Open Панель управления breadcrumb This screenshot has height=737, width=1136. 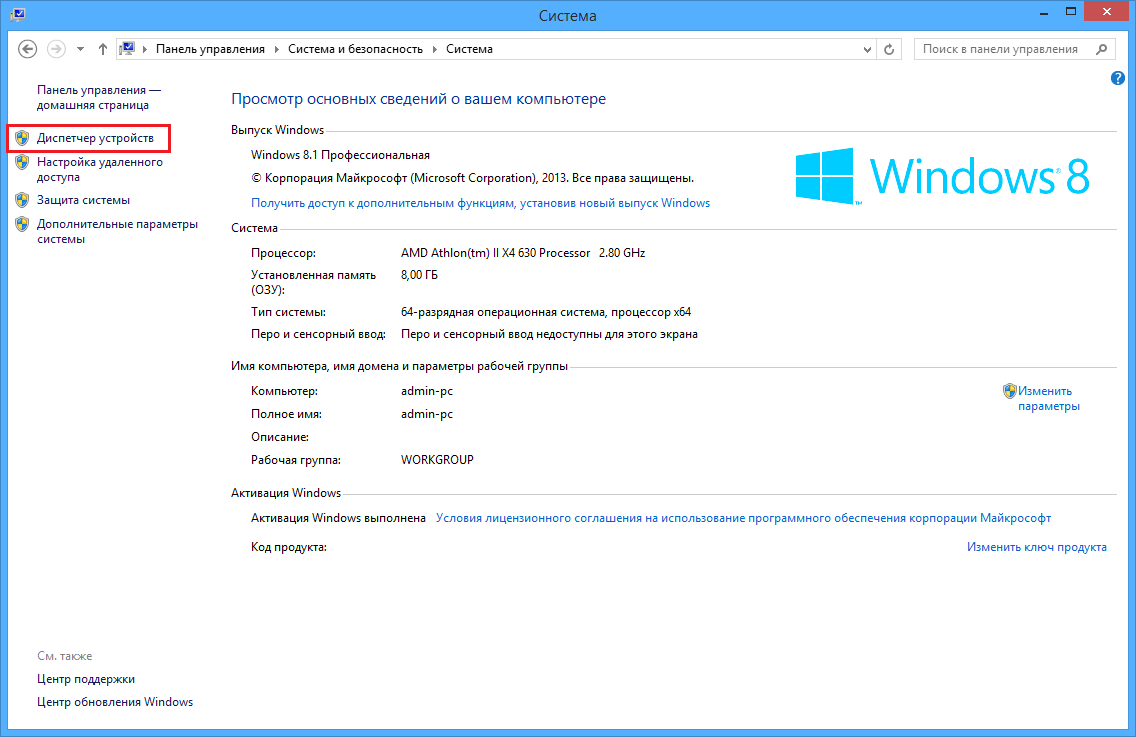[210, 49]
